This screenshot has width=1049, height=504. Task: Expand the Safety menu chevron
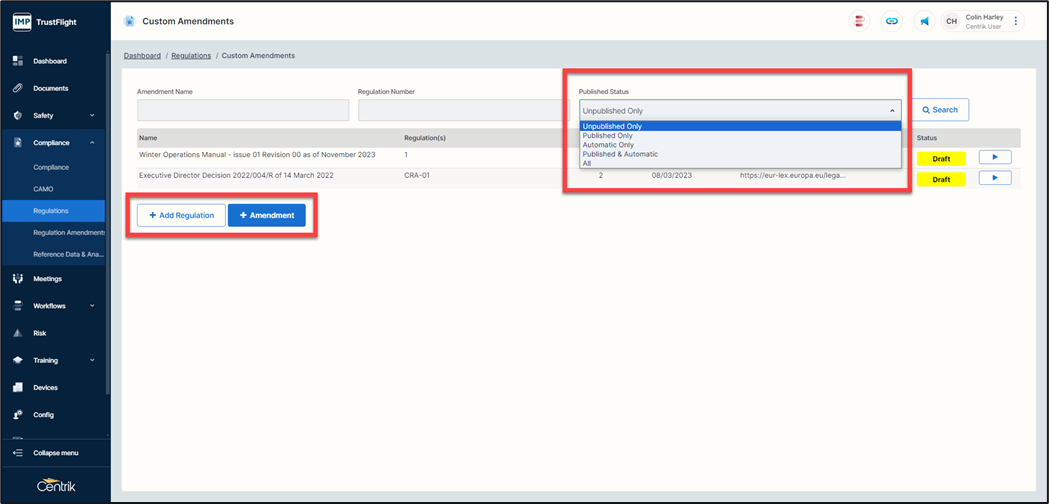pyautogui.click(x=92, y=116)
